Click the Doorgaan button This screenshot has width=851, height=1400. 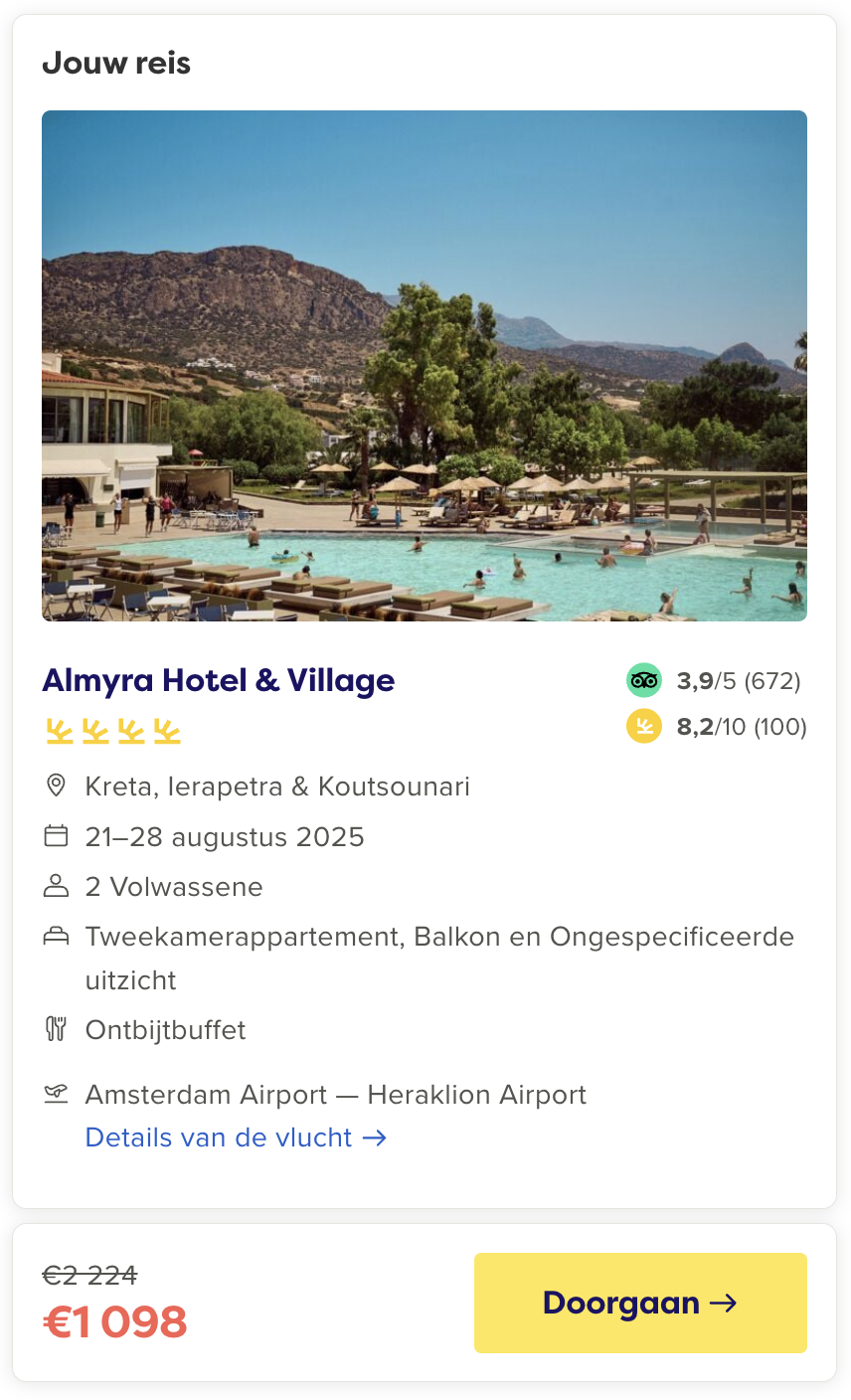(640, 1303)
